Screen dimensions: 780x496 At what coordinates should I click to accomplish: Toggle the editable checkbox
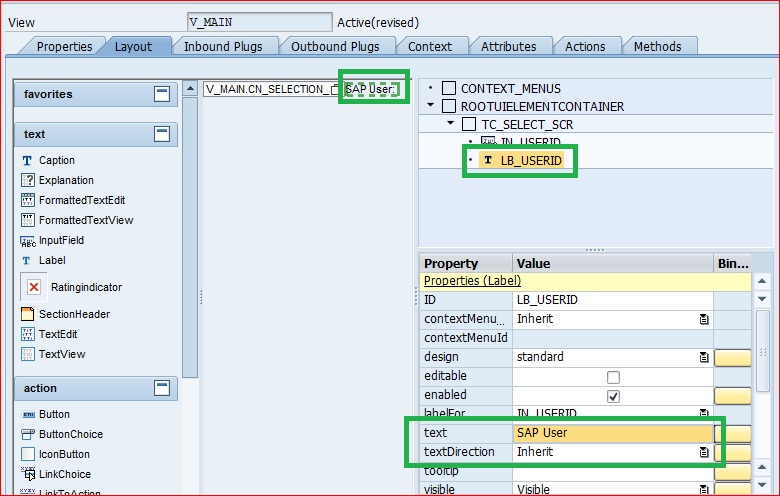(613, 377)
